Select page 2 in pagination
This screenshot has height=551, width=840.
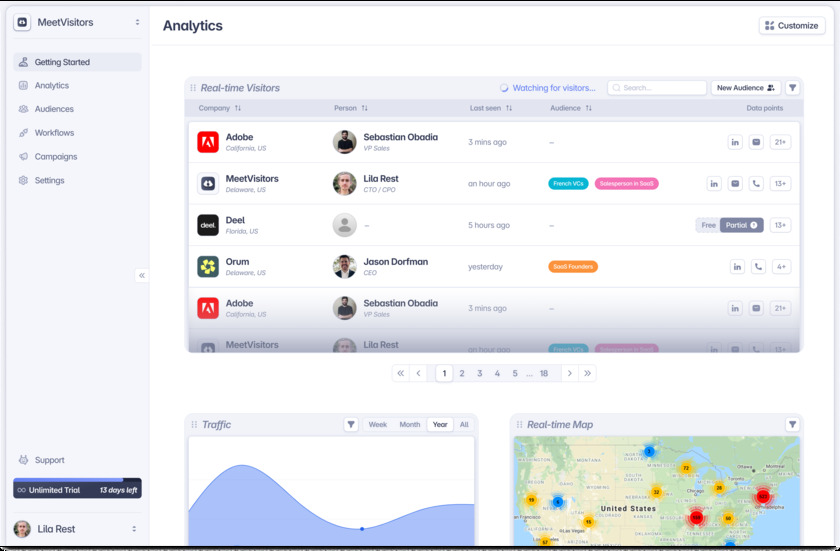point(462,373)
